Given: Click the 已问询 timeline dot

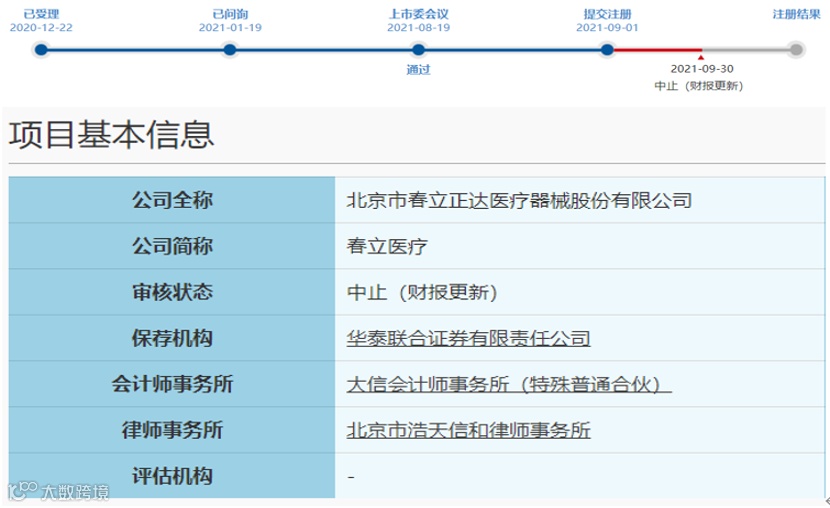Looking at the screenshot, I should point(230,50).
